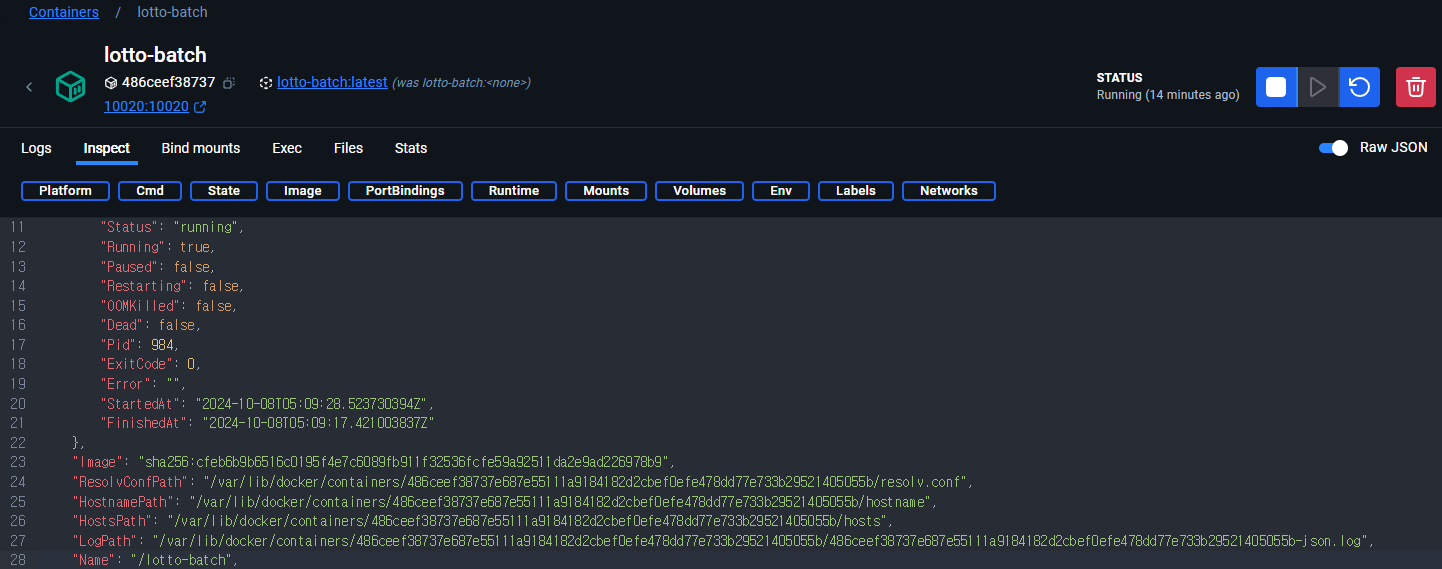
Task: Navigate to Containers breadcrumb link
Action: pos(64,12)
